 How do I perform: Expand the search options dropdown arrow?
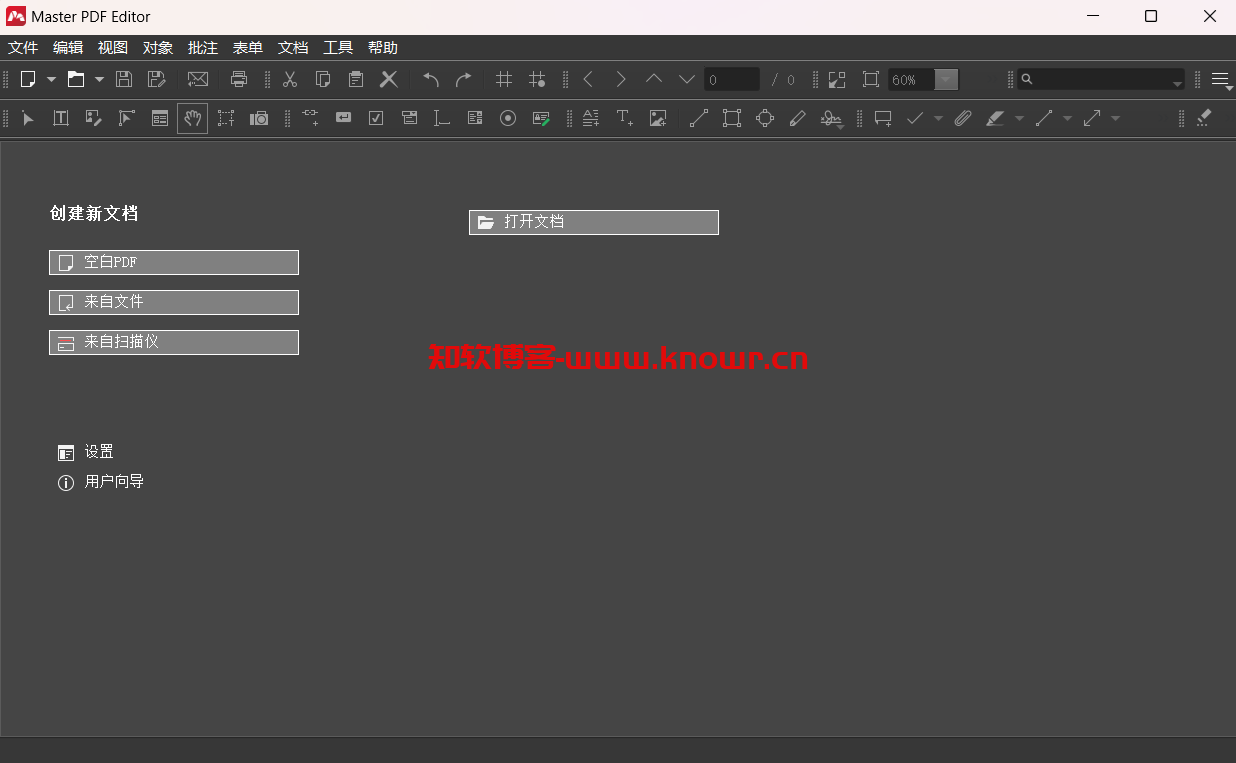1177,83
